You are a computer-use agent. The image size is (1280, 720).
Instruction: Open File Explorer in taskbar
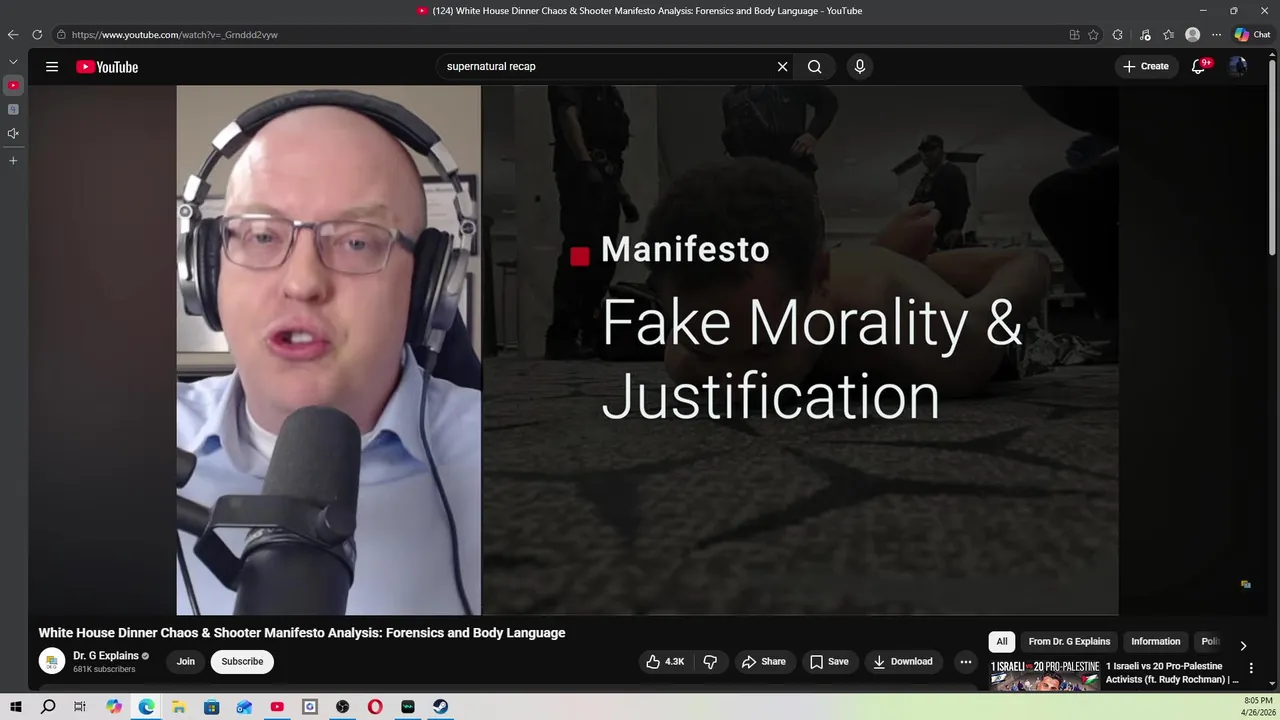coord(179,707)
